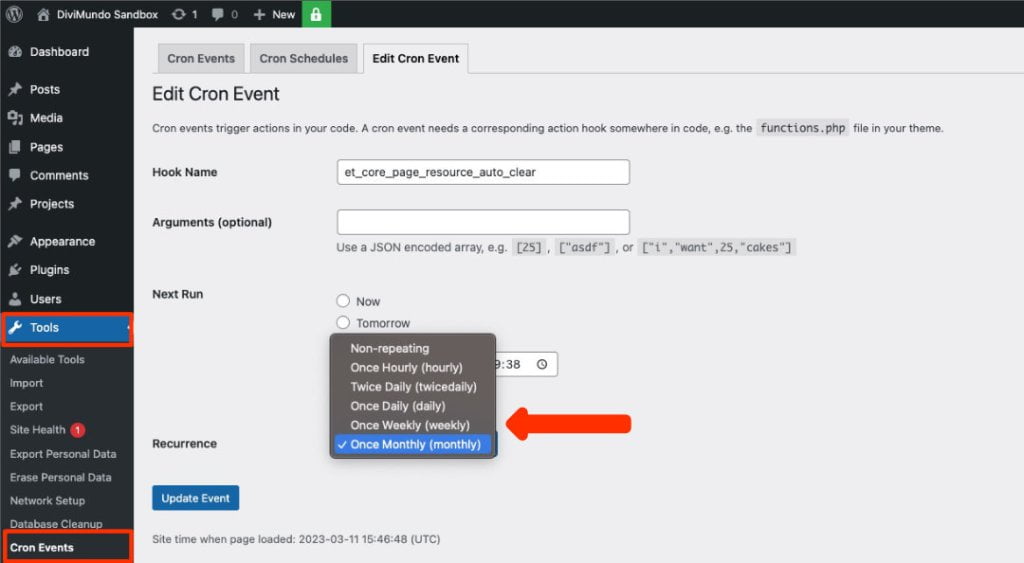Image resolution: width=1024 pixels, height=563 pixels.
Task: Click the plus New icon
Action: (259, 14)
